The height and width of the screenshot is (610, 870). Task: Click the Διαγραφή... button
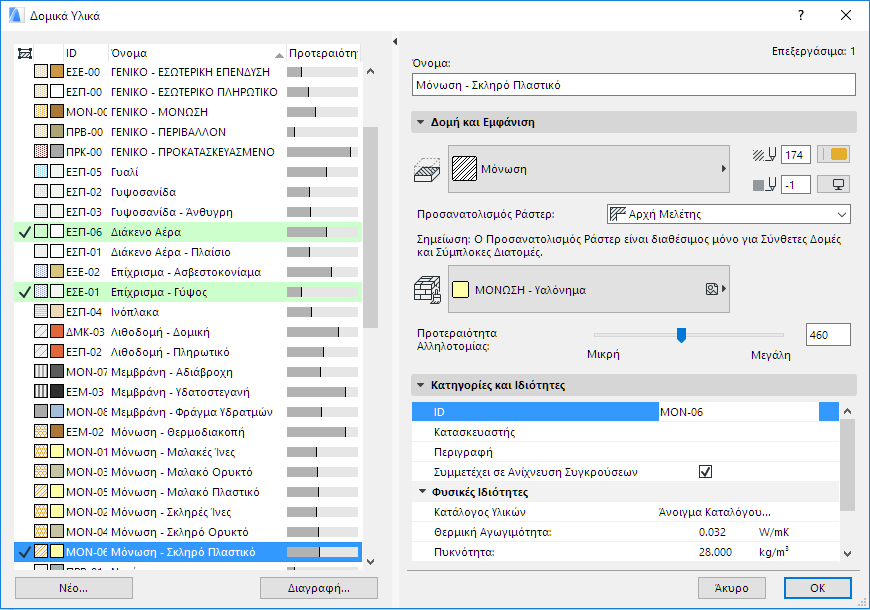318,588
